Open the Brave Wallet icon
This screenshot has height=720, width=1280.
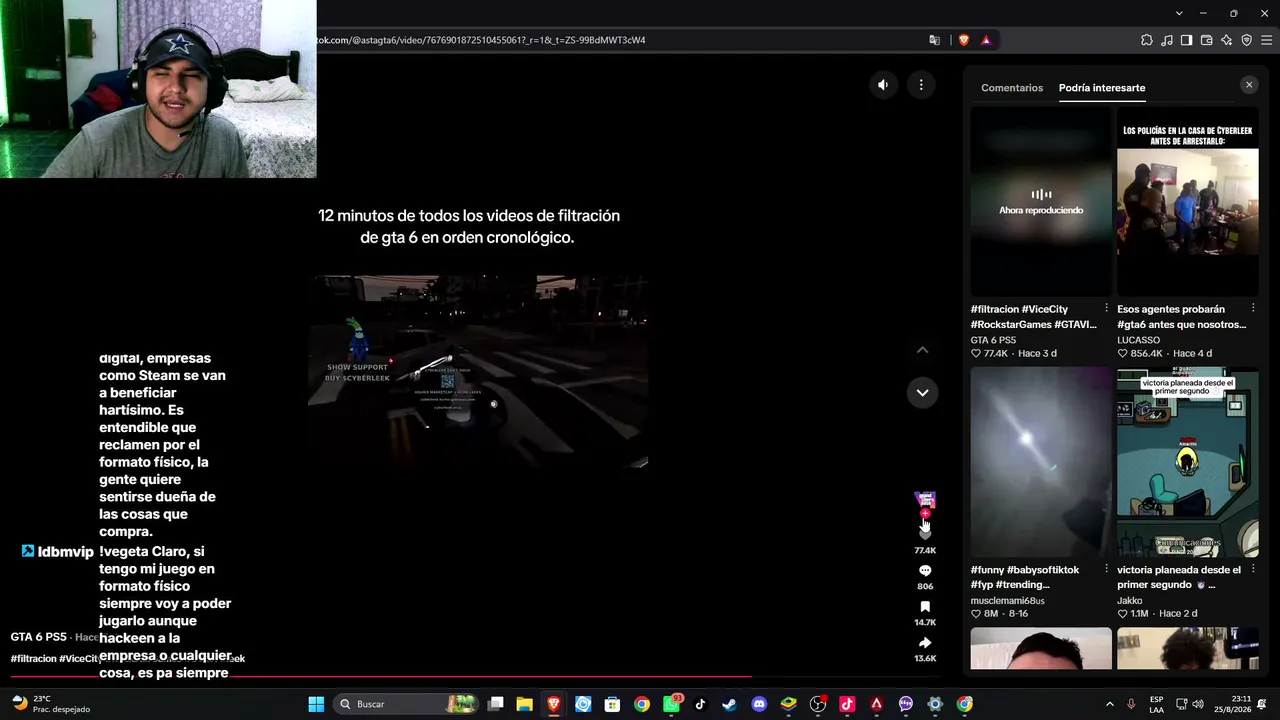[x=1207, y=40]
